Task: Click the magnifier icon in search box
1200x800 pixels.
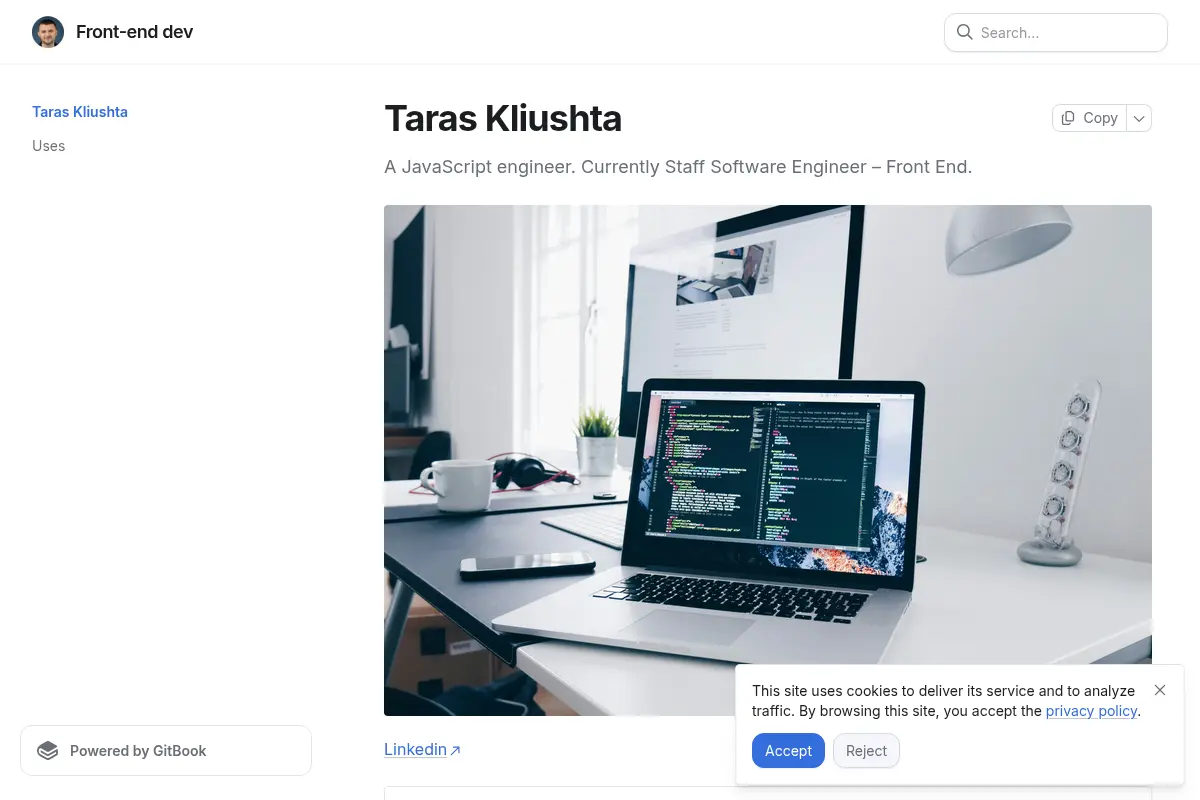Action: [965, 32]
